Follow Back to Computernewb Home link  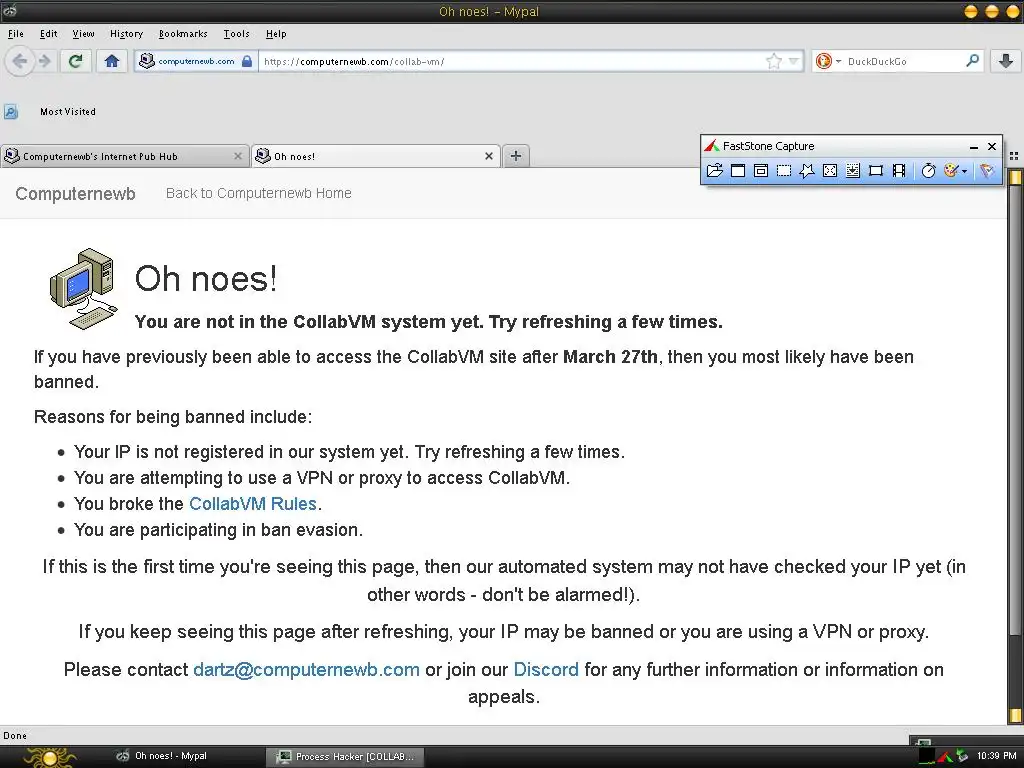pyautogui.click(x=259, y=193)
